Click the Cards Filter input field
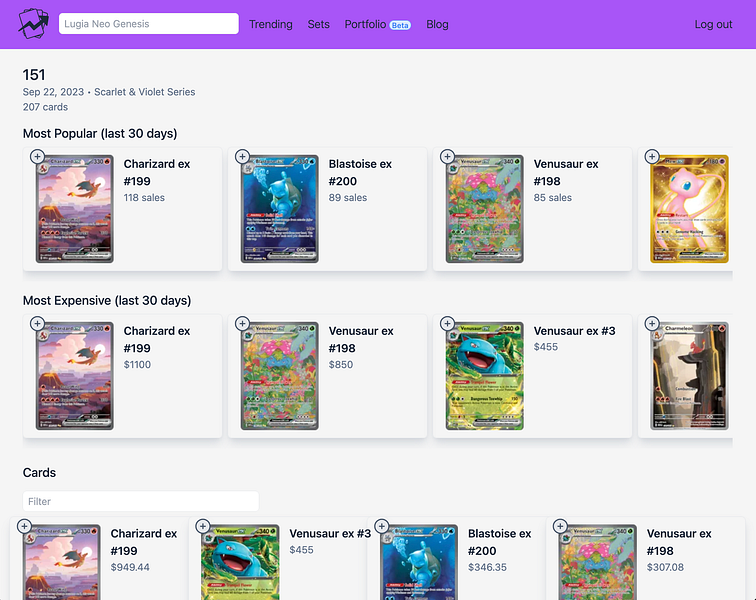Viewport: 756px width, 600px height. click(x=141, y=501)
